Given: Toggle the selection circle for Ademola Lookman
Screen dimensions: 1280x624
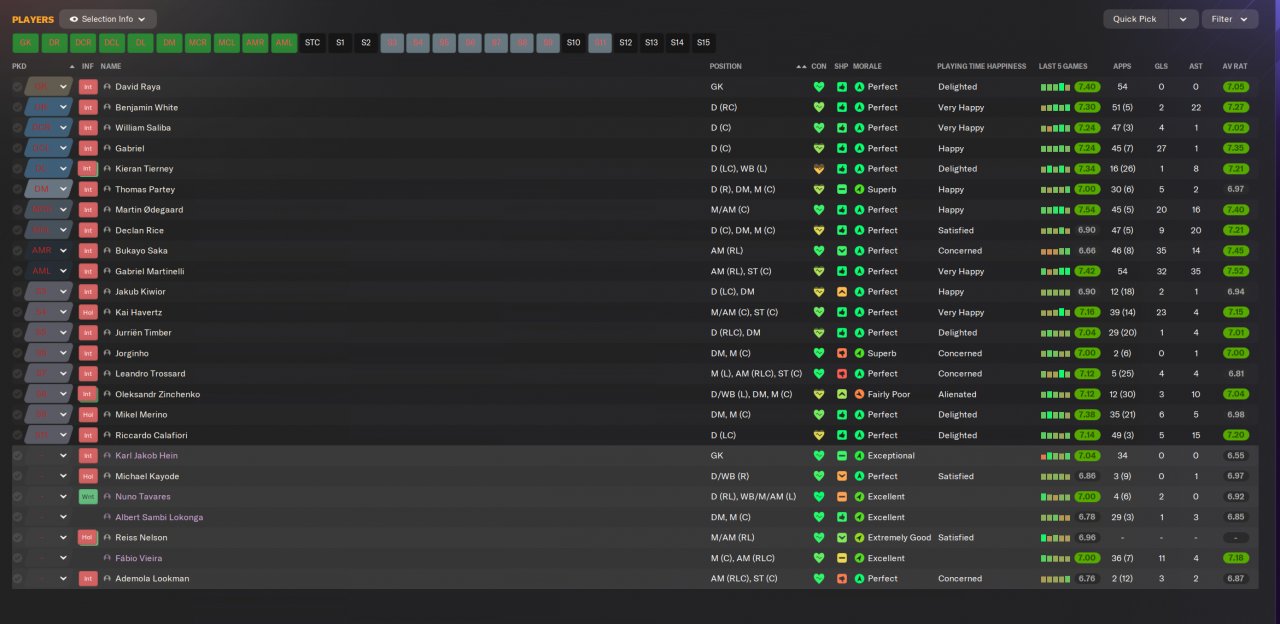Looking at the screenshot, I should coord(17,579).
